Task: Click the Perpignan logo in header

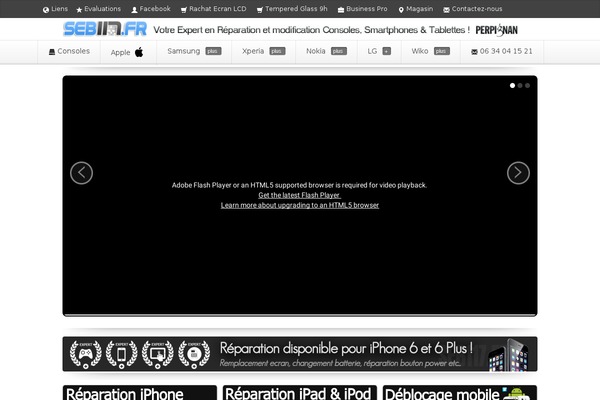Action: (x=496, y=30)
